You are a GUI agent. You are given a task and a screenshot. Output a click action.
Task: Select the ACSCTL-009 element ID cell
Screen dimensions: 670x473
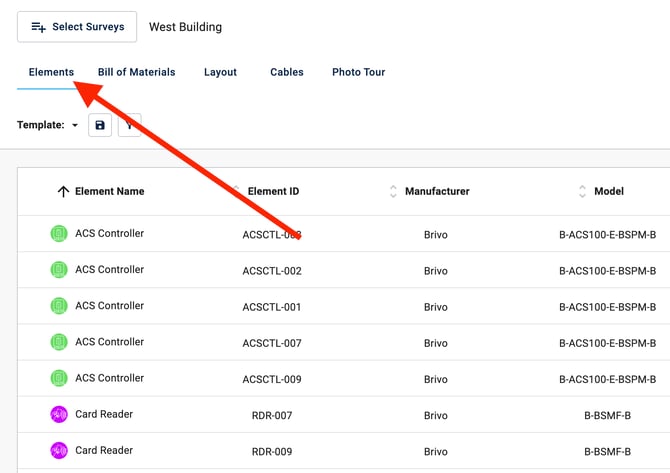click(271, 379)
